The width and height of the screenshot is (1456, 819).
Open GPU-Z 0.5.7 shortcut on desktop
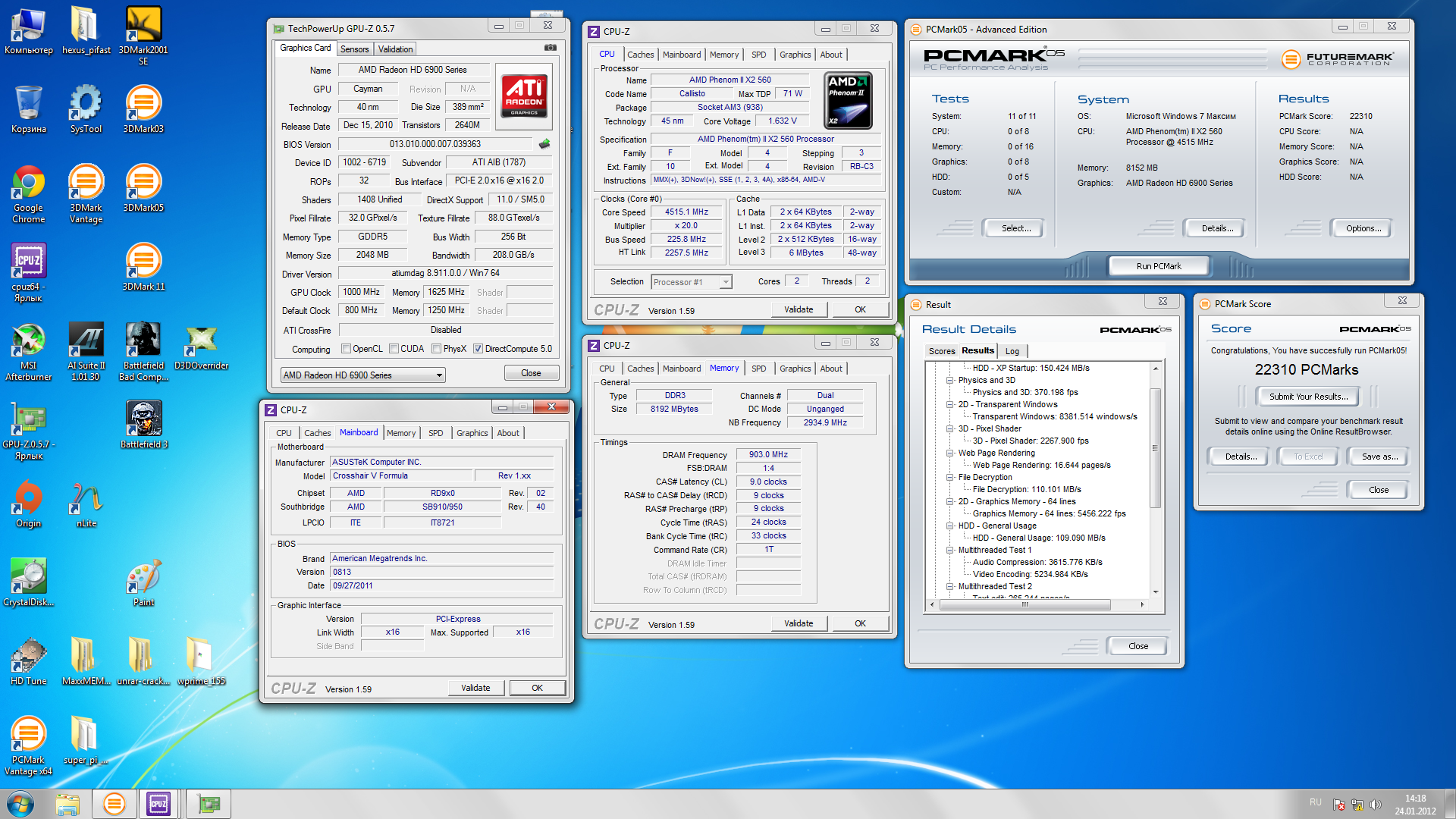point(29,430)
